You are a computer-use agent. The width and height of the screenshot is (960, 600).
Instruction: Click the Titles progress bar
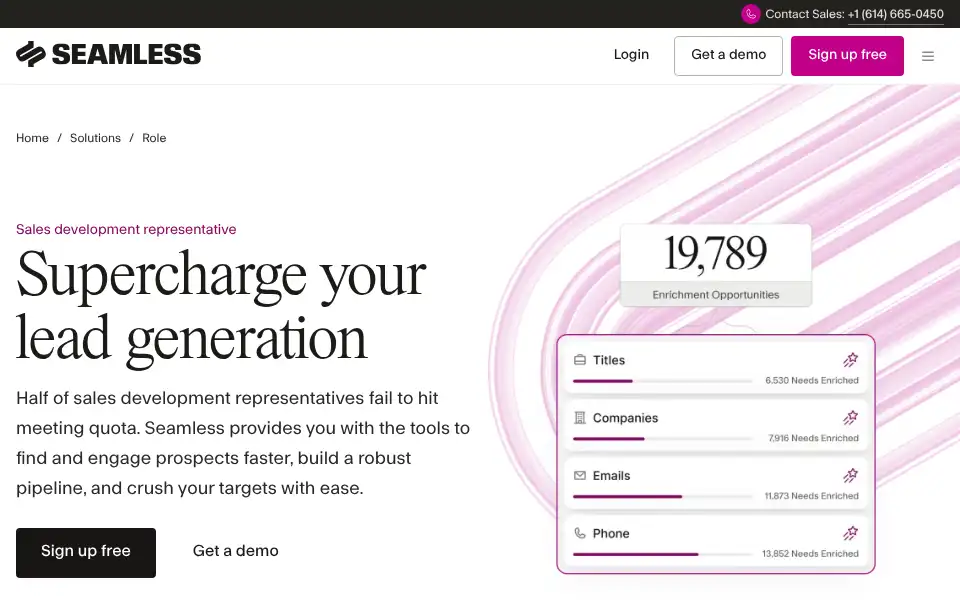(x=663, y=381)
